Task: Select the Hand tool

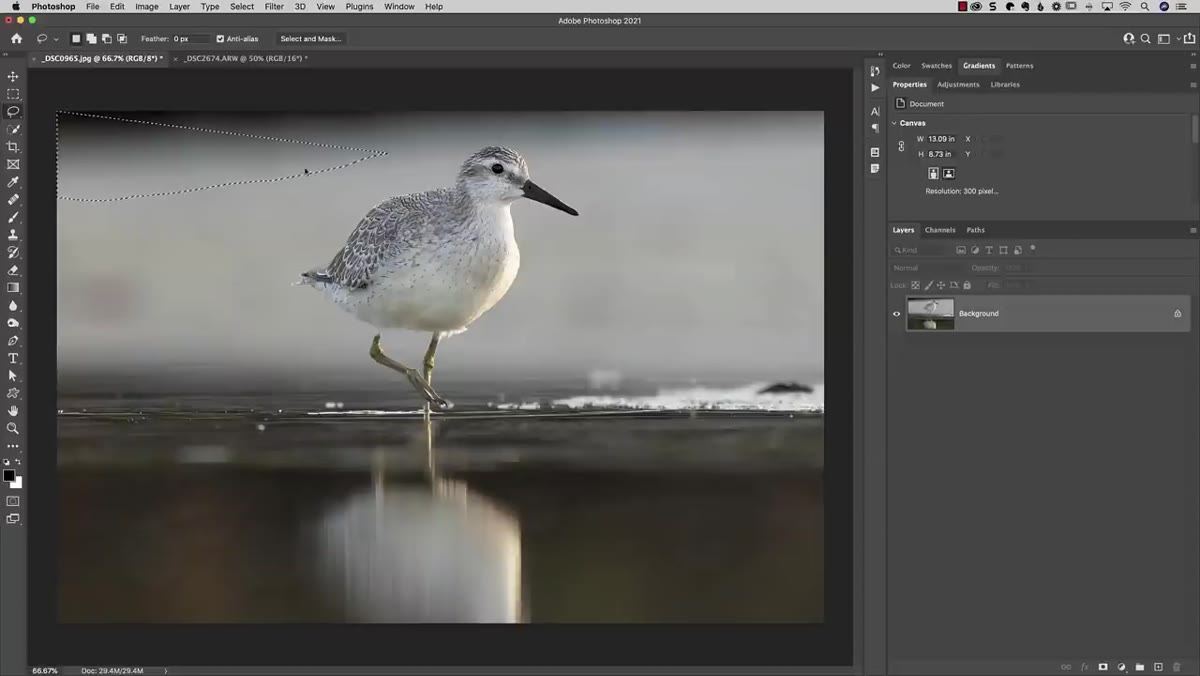Action: [13, 411]
